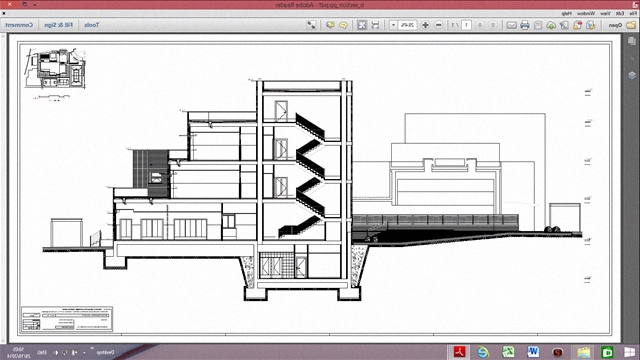Open the Comment pane
The image size is (640, 360).
19,25
